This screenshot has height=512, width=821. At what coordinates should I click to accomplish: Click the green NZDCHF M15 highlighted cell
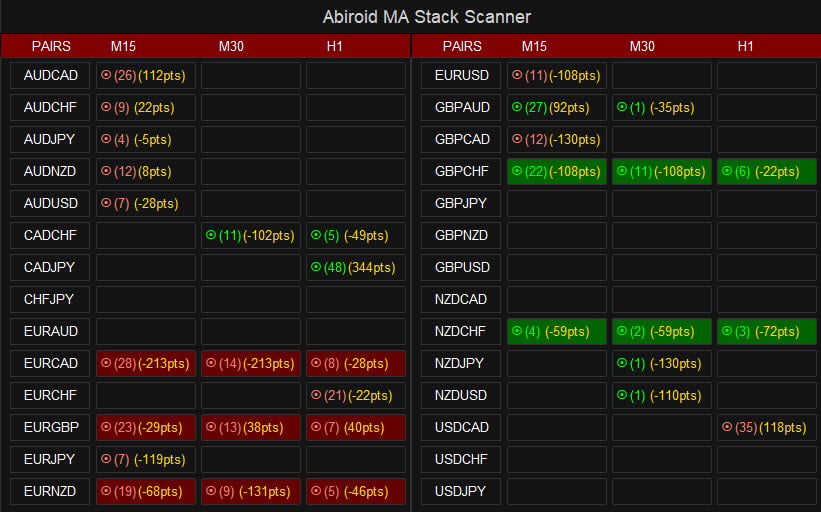tap(557, 331)
